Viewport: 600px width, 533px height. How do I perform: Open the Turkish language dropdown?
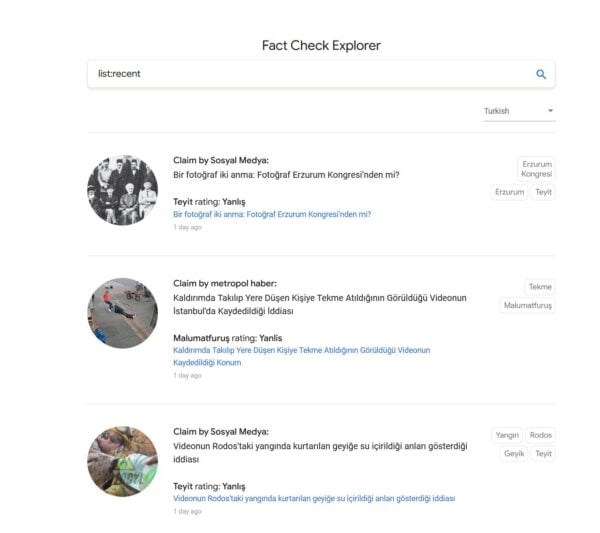pyautogui.click(x=518, y=111)
